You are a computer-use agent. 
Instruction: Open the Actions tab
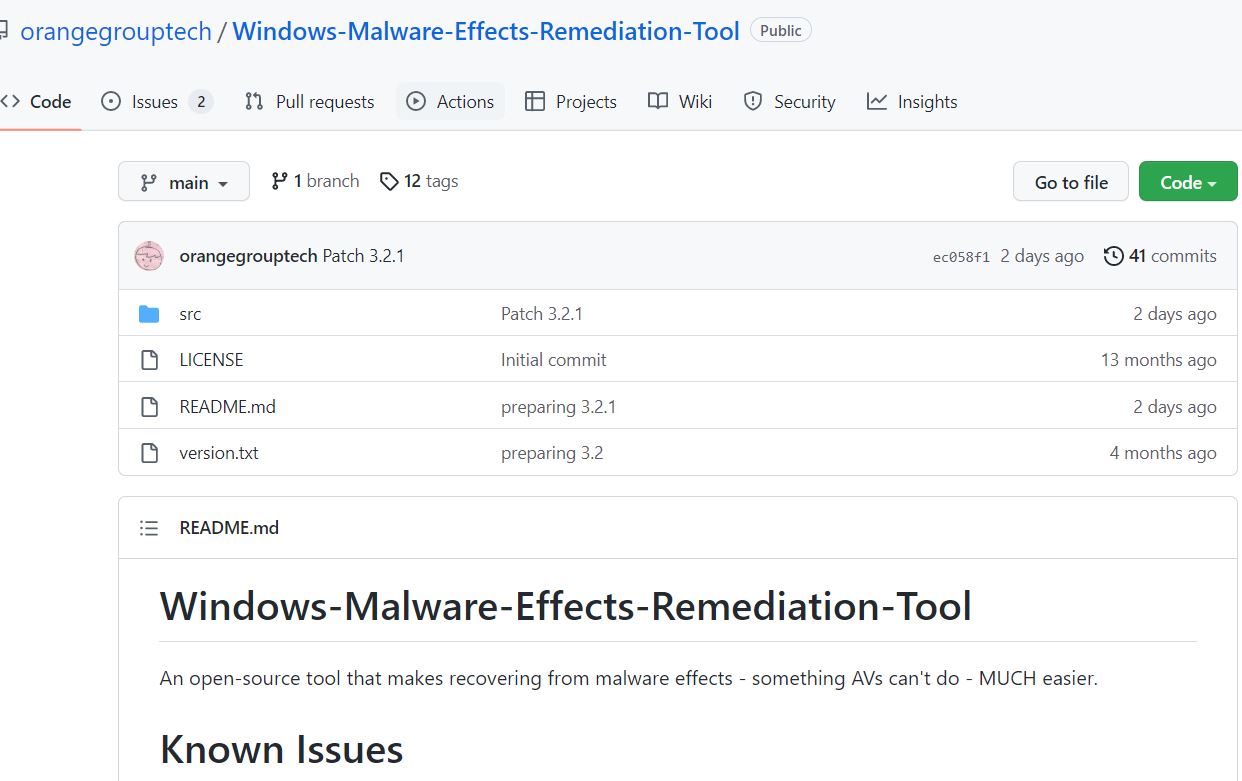point(450,101)
